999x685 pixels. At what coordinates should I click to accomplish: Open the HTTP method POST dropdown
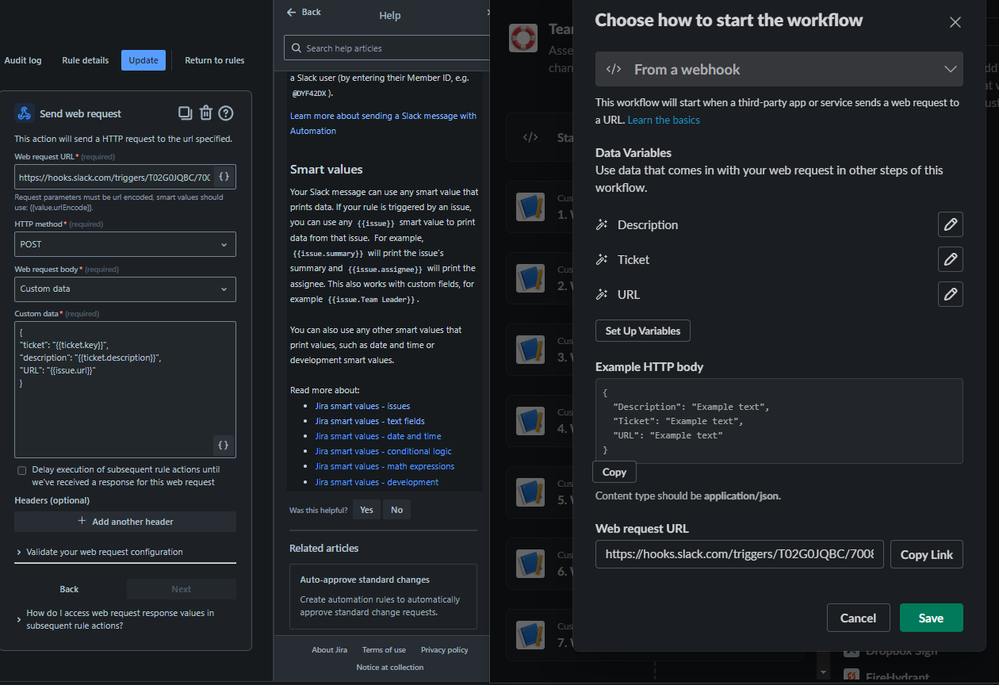tap(125, 244)
